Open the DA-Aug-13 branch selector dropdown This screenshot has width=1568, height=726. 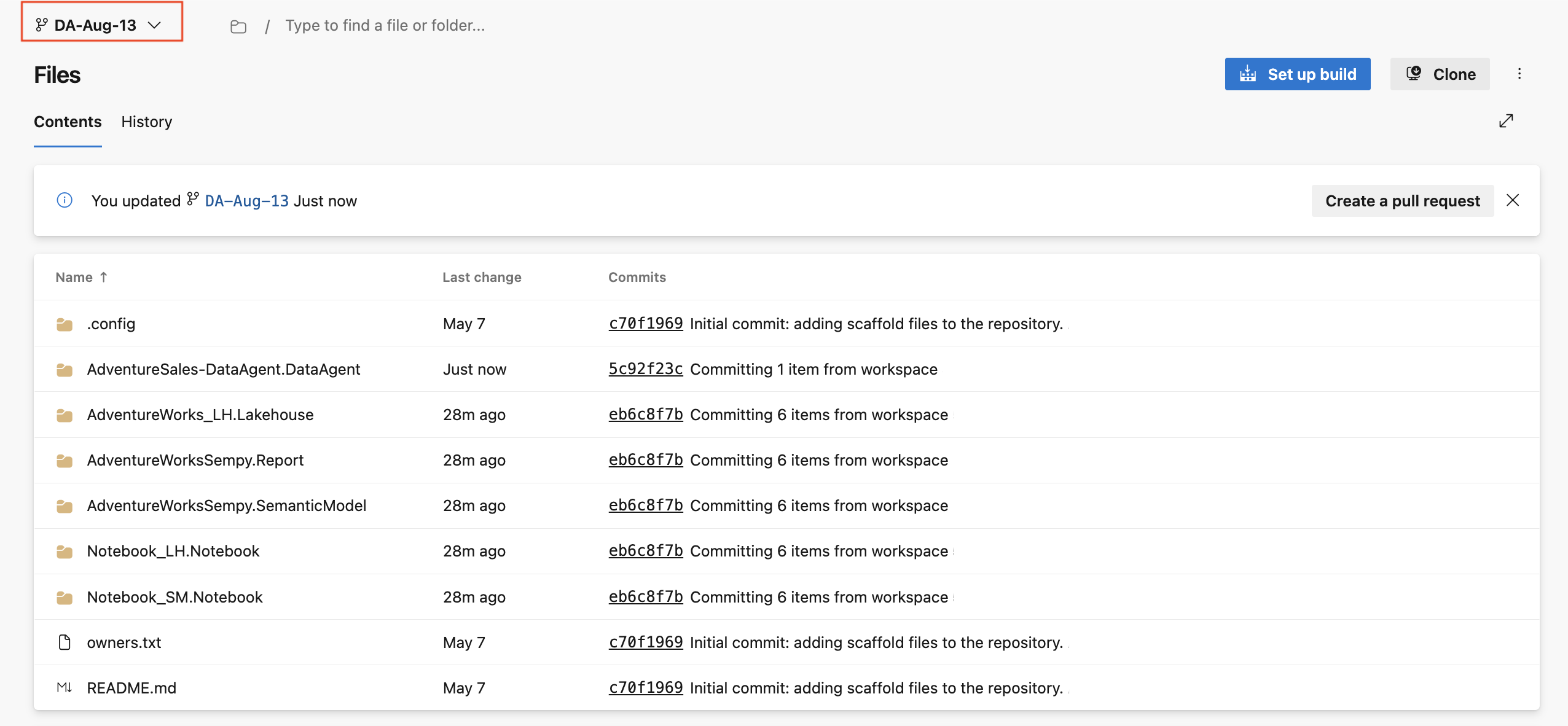pos(102,25)
